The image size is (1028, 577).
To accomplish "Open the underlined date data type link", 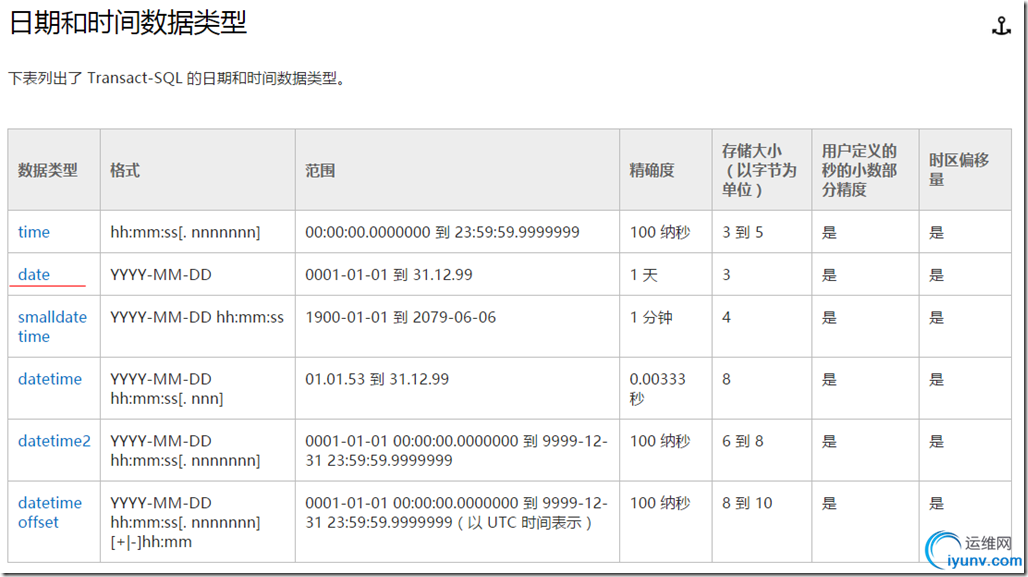I will (34, 274).
